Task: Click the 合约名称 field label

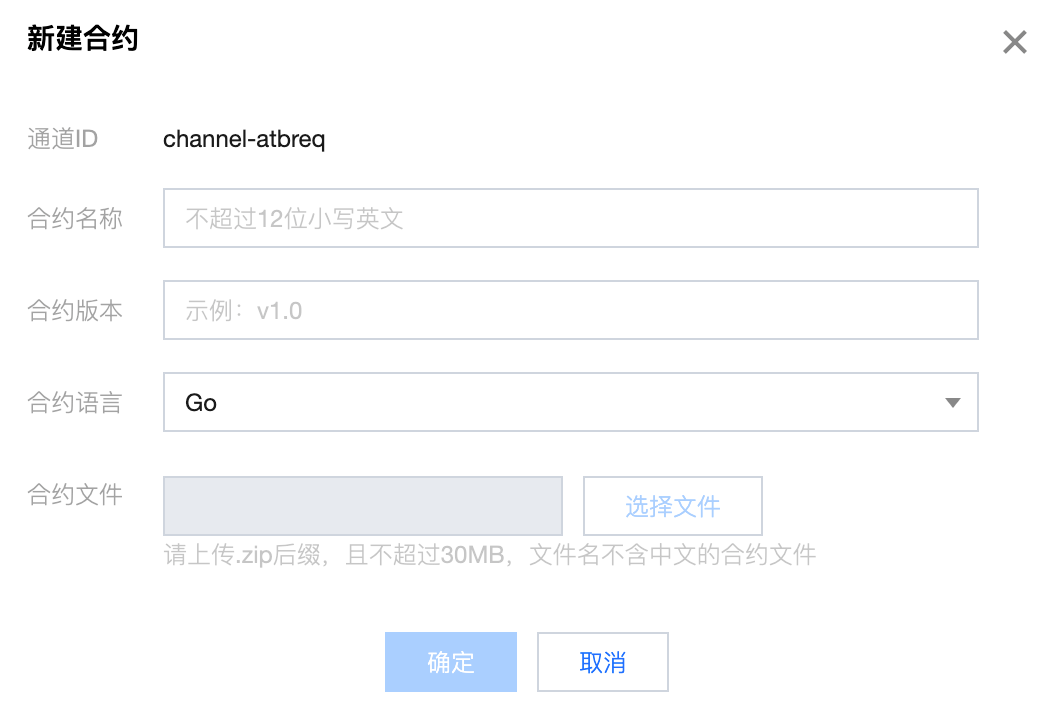Action: (x=75, y=219)
